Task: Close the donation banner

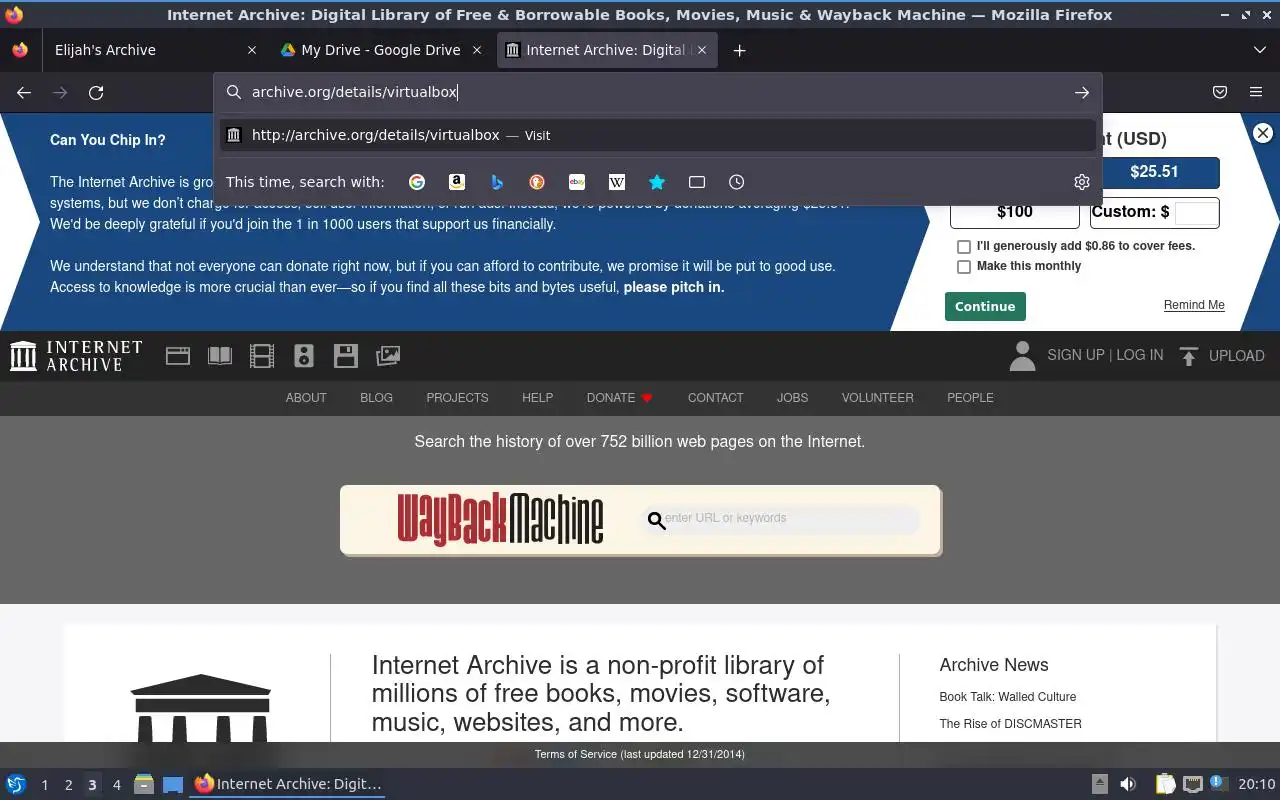Action: click(1263, 133)
